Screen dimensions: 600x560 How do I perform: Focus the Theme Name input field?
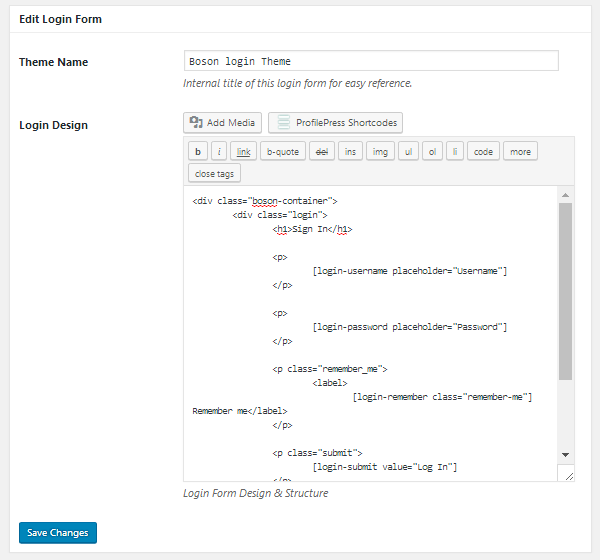tap(371, 61)
